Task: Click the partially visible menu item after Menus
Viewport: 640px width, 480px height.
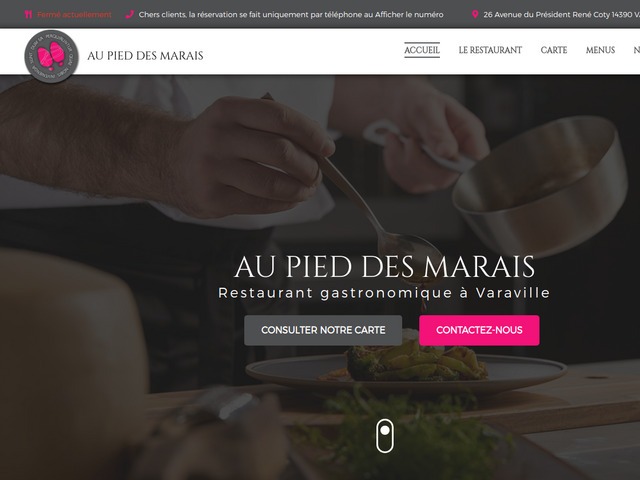Action: tap(636, 50)
